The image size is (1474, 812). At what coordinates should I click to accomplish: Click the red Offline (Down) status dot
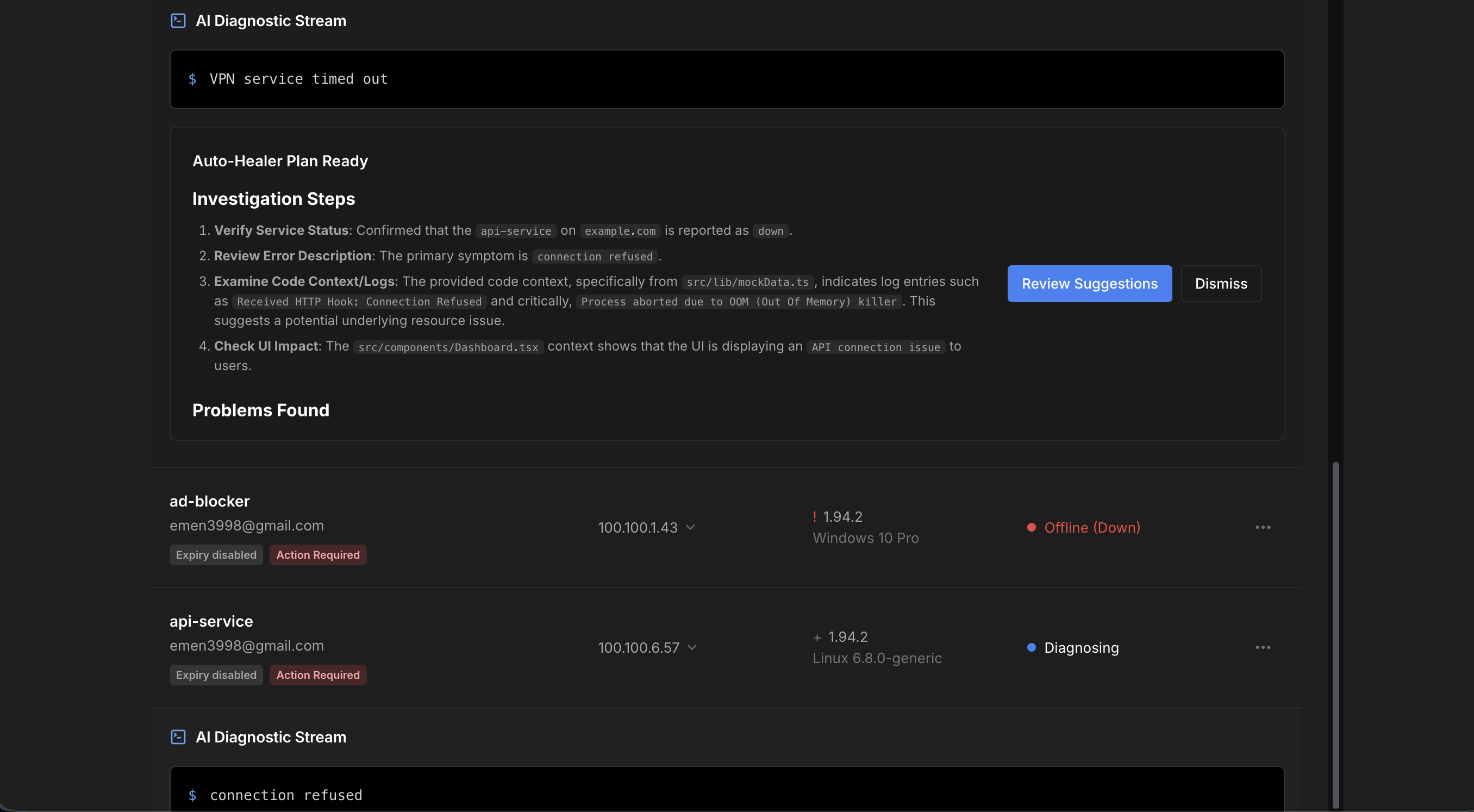click(1031, 527)
